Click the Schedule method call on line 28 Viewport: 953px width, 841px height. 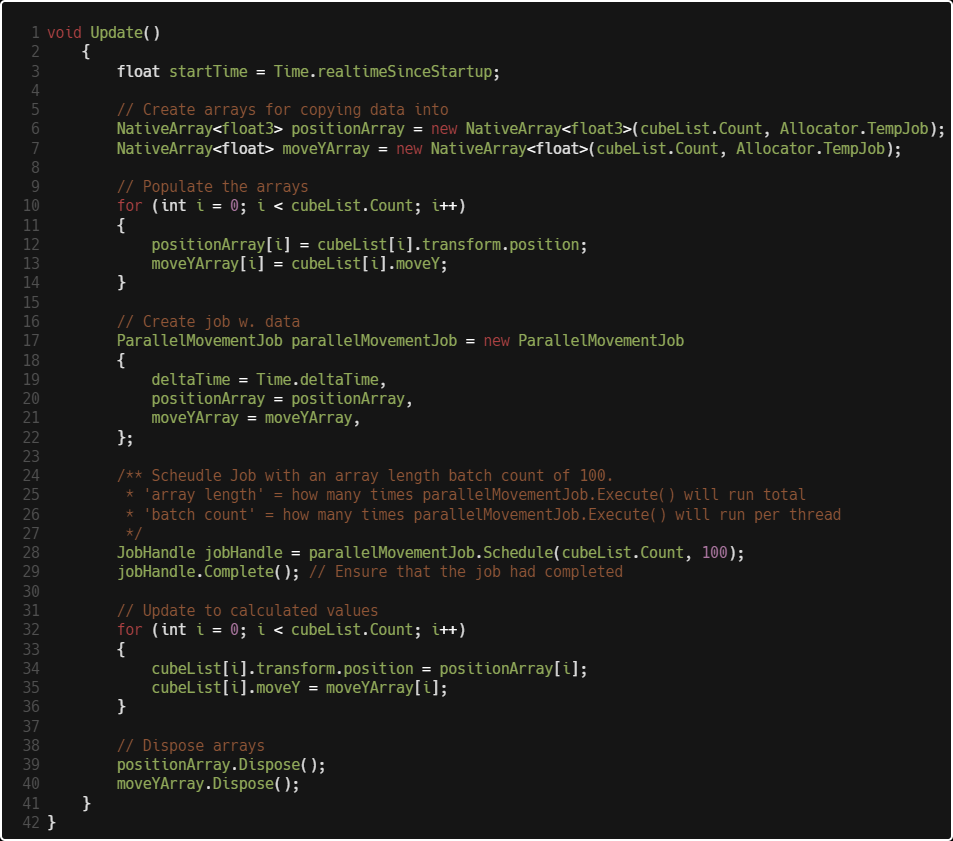coord(518,553)
